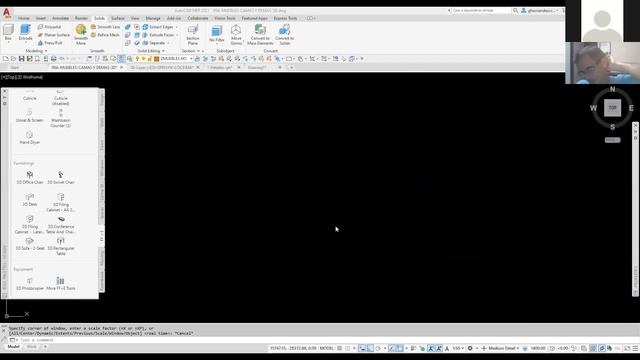Open the Extract Edges dropdown arrow
The width and height of the screenshot is (640, 360).
click(x=176, y=27)
